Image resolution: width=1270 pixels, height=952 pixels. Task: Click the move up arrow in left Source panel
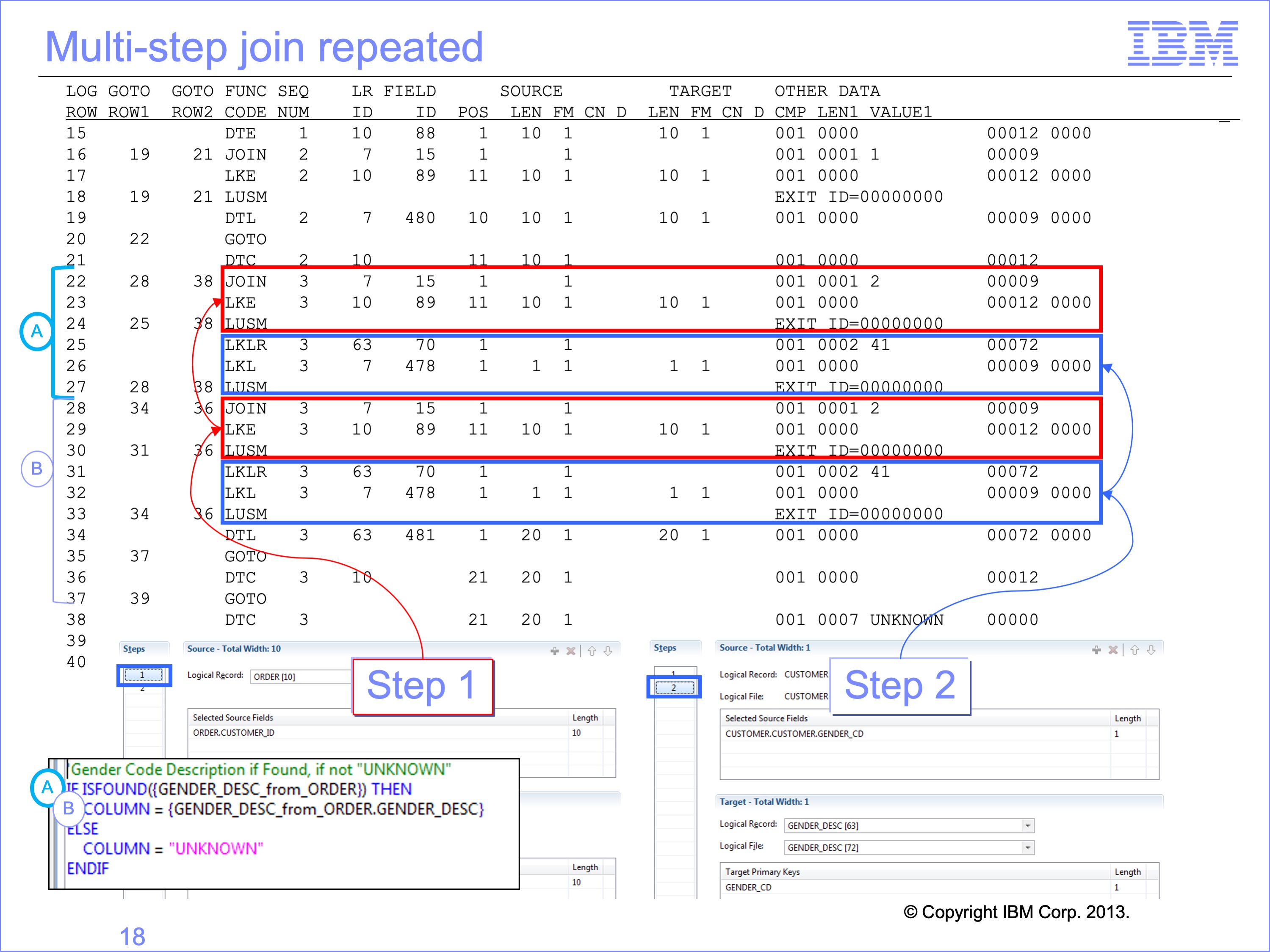592,651
